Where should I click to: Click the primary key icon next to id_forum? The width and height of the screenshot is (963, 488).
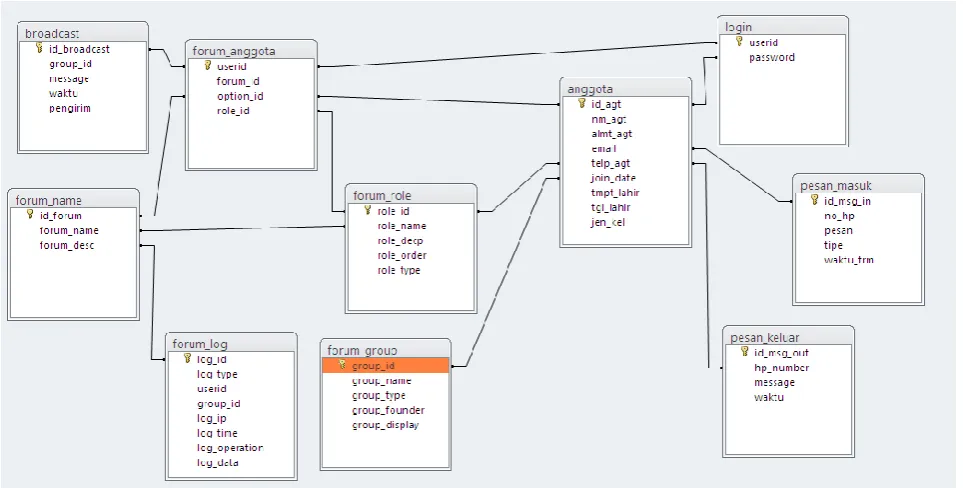[29, 214]
